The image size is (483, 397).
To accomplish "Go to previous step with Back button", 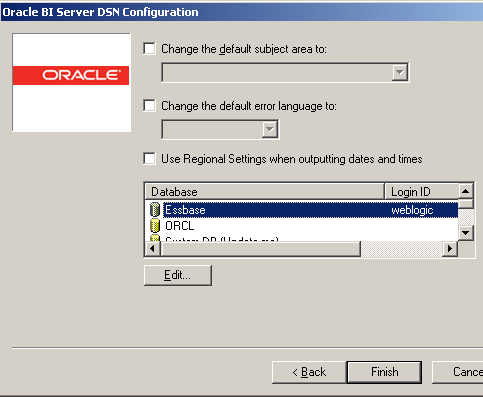I will [309, 372].
